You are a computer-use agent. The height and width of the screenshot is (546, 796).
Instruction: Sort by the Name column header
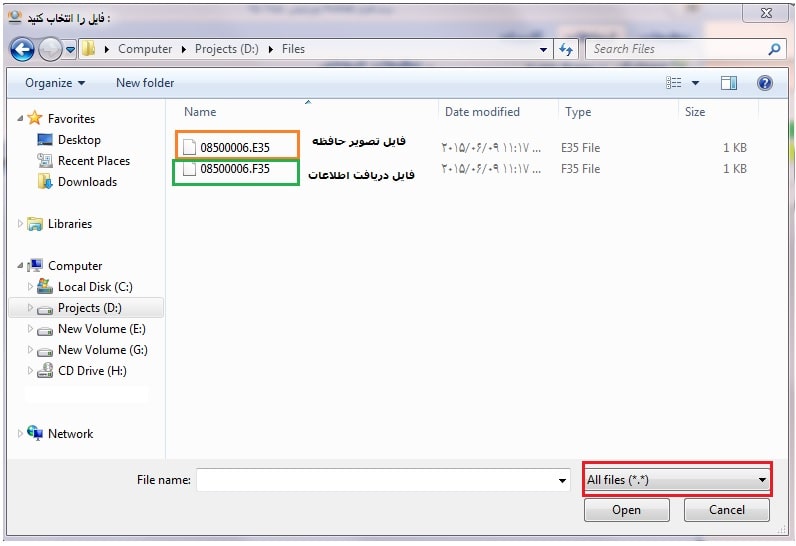[x=200, y=112]
